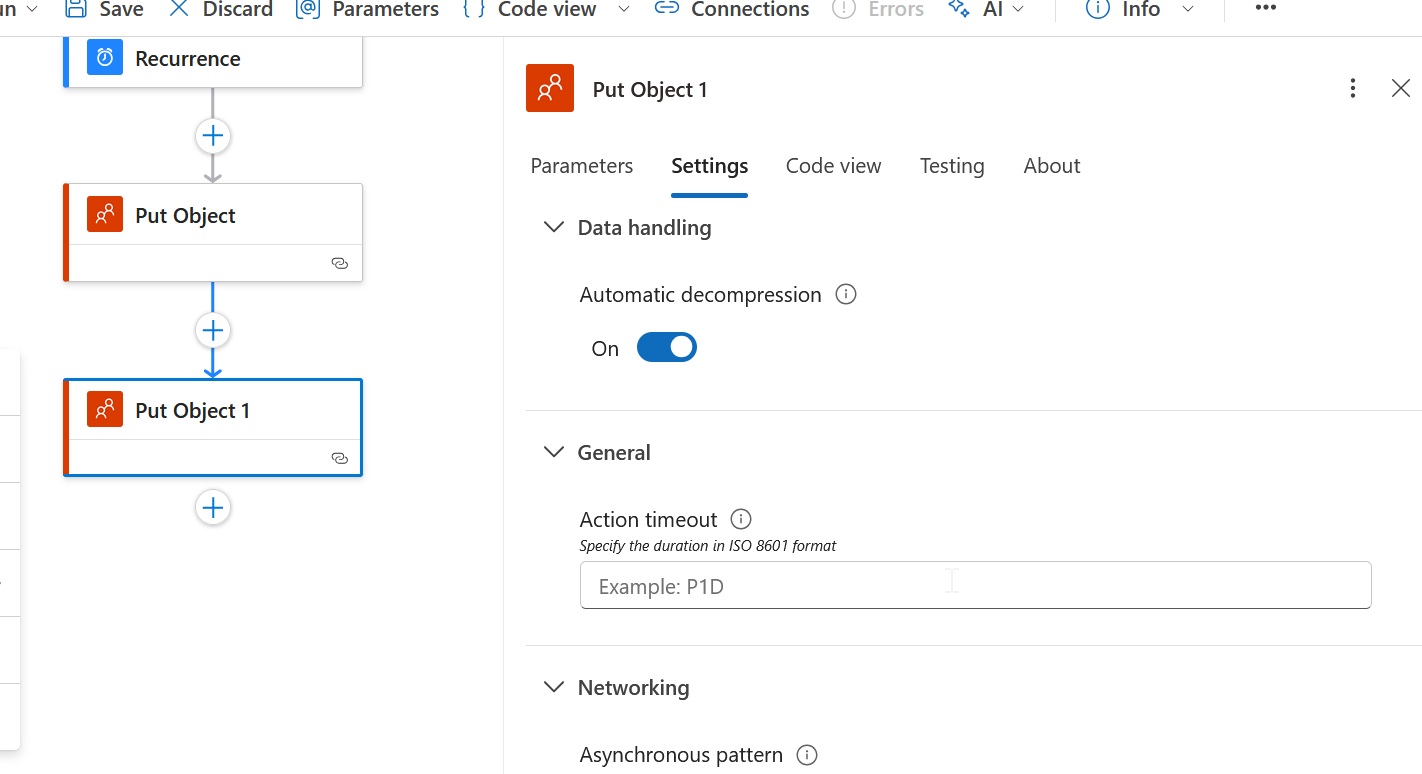
Task: Open the three-dot menu on Put Object 1 panel
Action: [x=1352, y=88]
